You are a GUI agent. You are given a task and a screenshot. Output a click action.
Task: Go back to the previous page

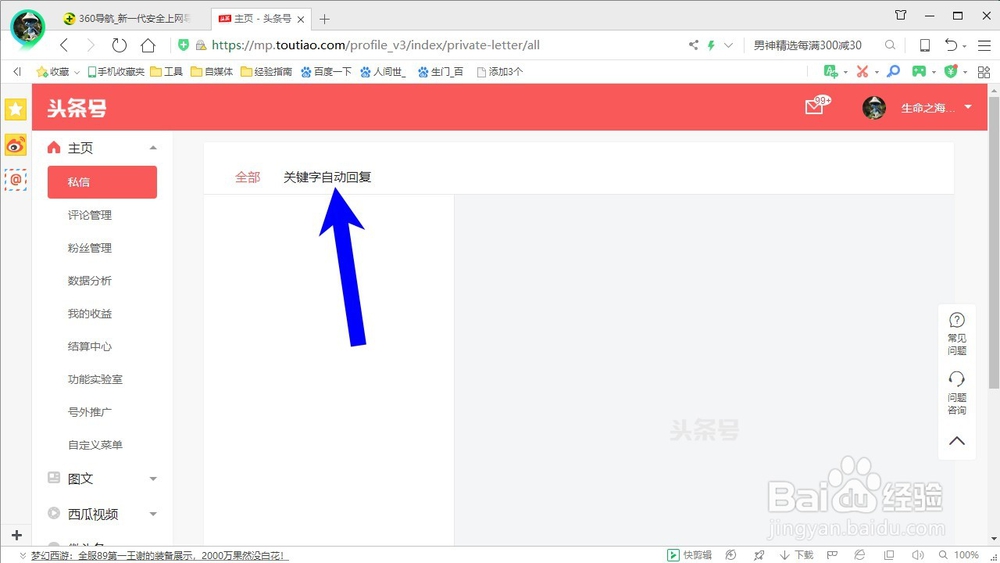pos(64,45)
